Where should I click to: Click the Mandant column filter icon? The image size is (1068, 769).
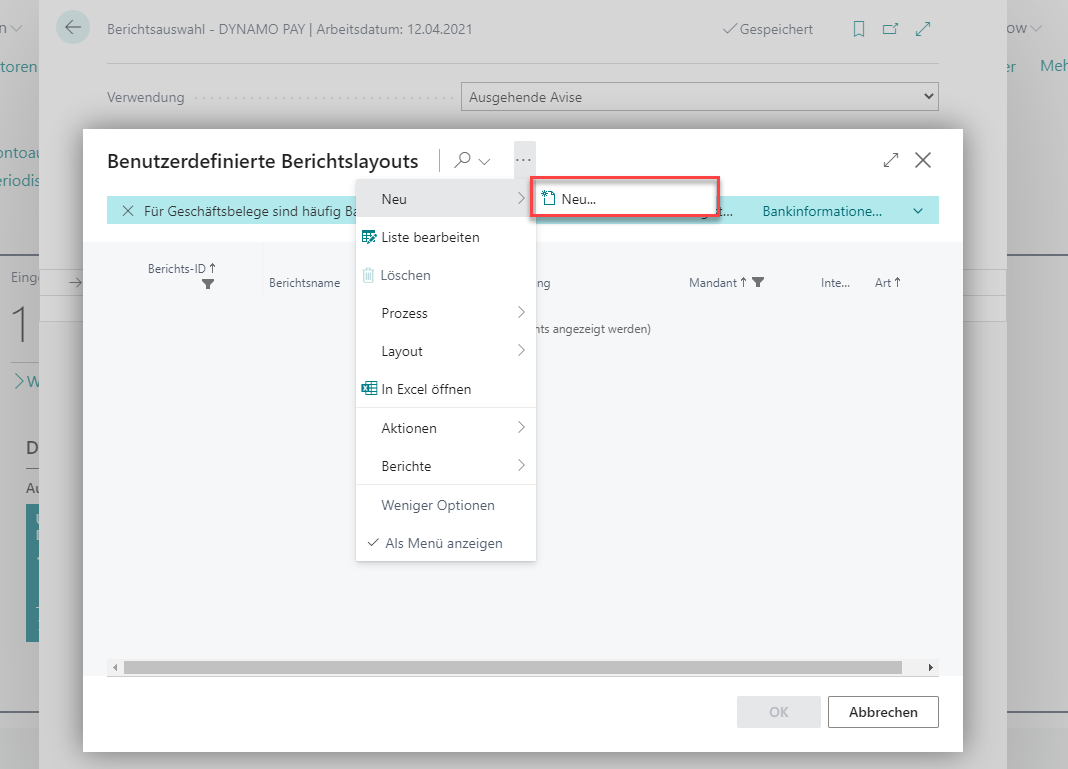pyautogui.click(x=758, y=283)
